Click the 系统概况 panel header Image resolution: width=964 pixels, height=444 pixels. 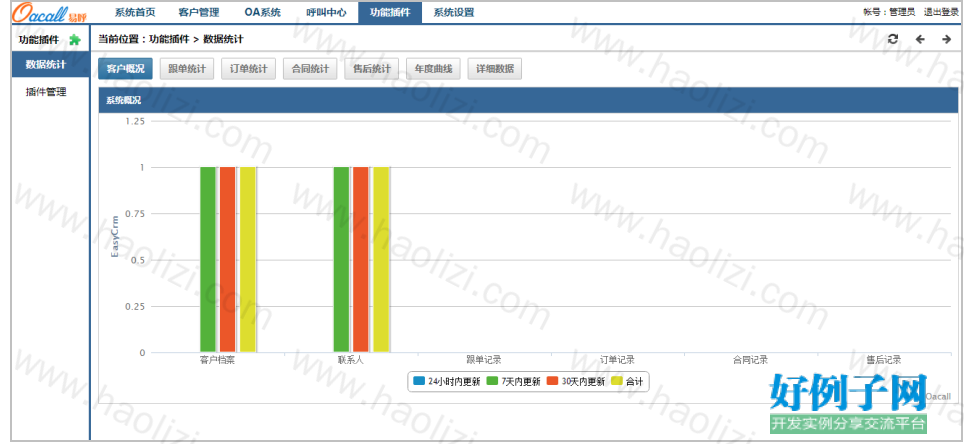click(528, 101)
